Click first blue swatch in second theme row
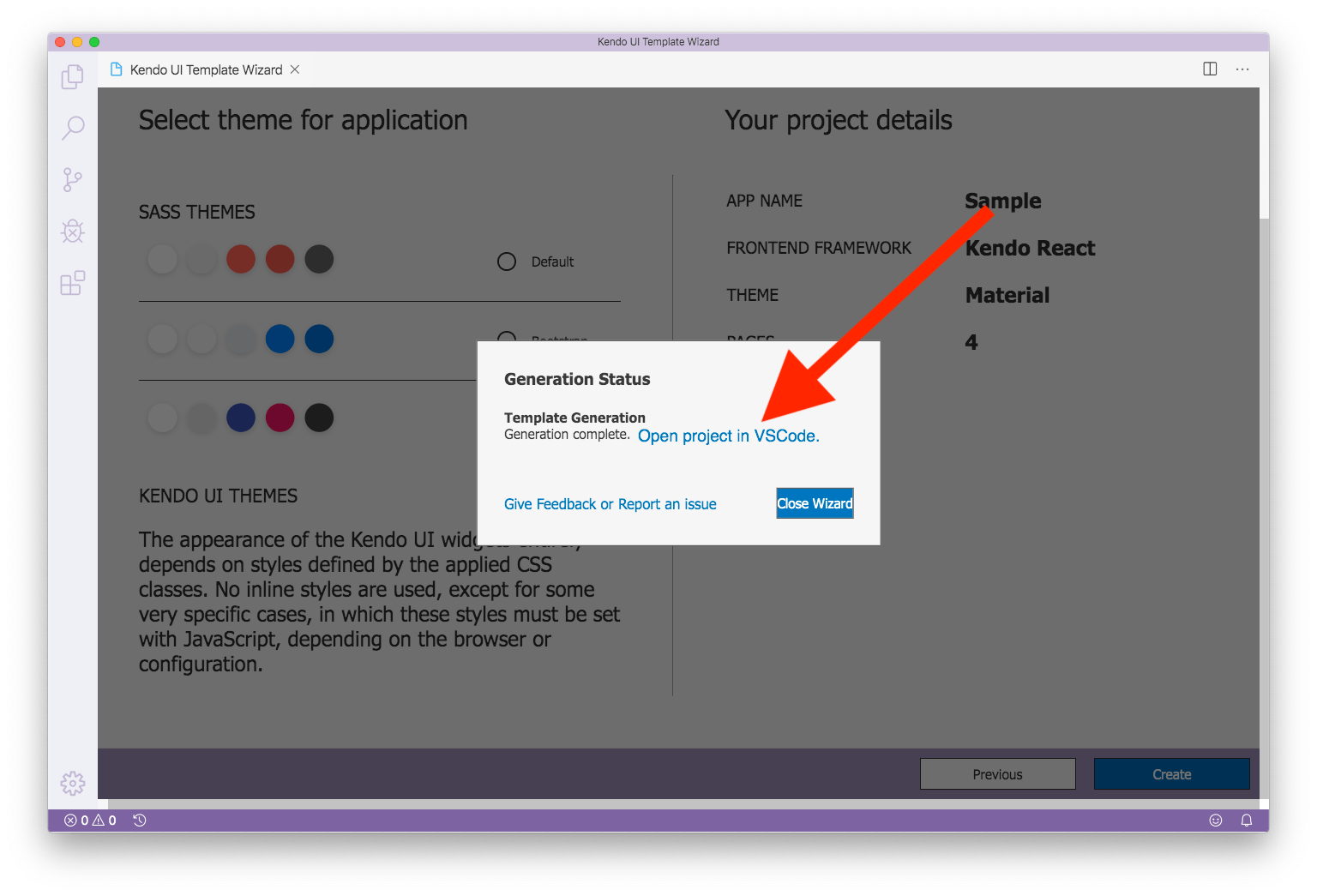1317x896 pixels. (x=280, y=339)
